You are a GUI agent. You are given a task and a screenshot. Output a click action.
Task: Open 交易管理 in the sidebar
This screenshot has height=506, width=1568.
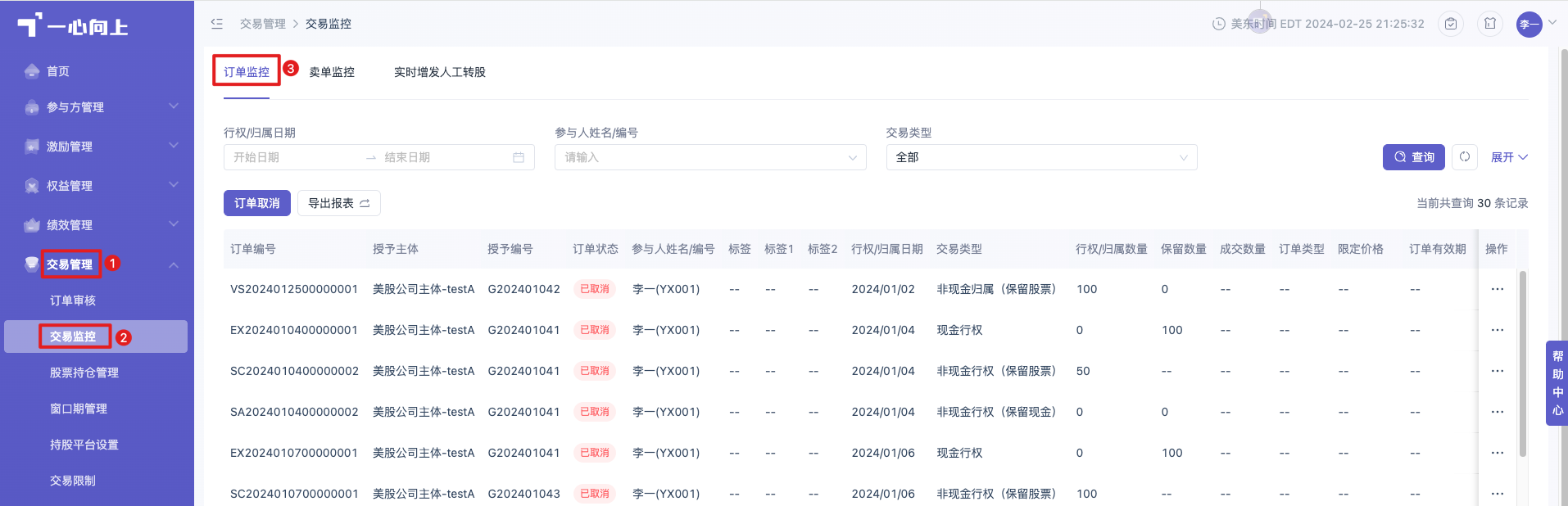click(70, 264)
